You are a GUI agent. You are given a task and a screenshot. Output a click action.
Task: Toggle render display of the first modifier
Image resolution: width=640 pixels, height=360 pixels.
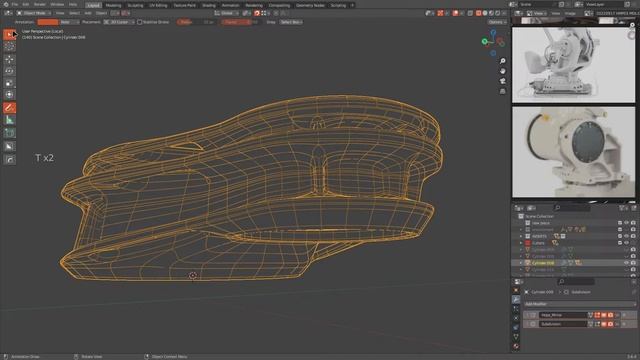click(x=610, y=315)
